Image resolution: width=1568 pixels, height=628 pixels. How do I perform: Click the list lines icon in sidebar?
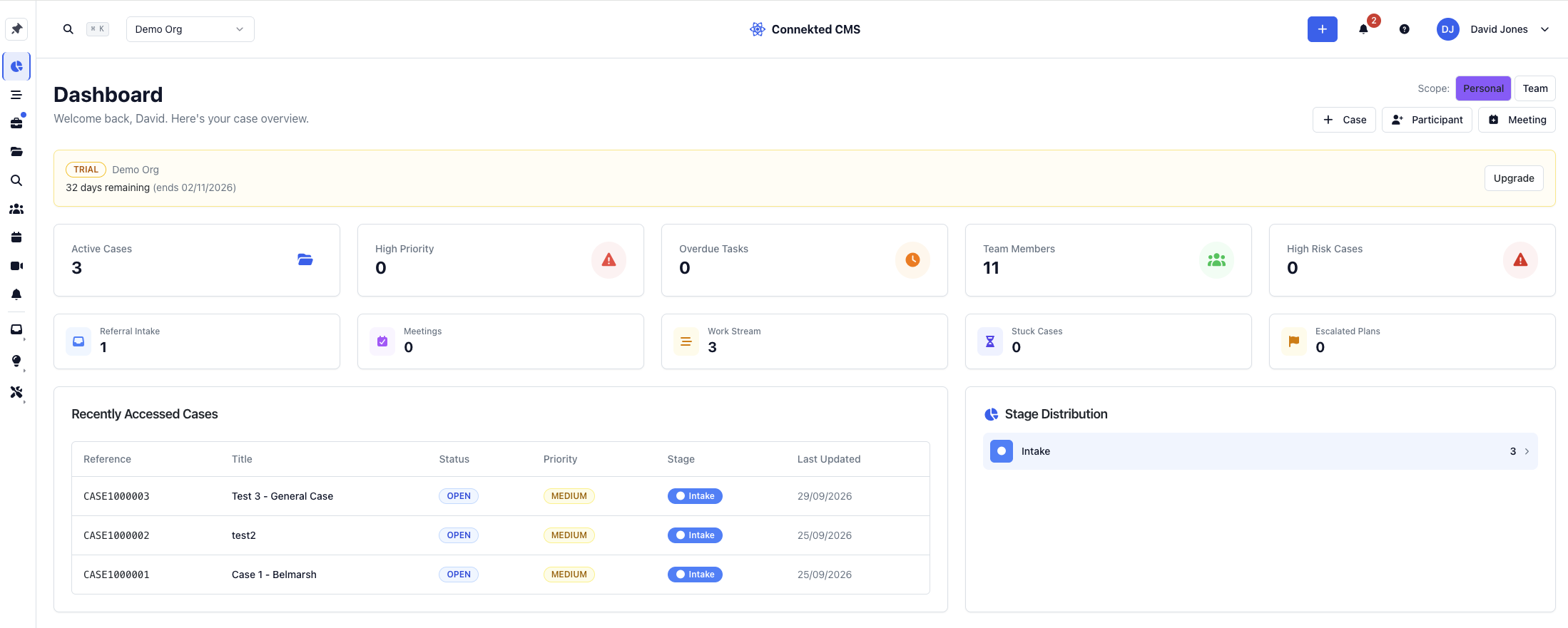(x=16, y=95)
